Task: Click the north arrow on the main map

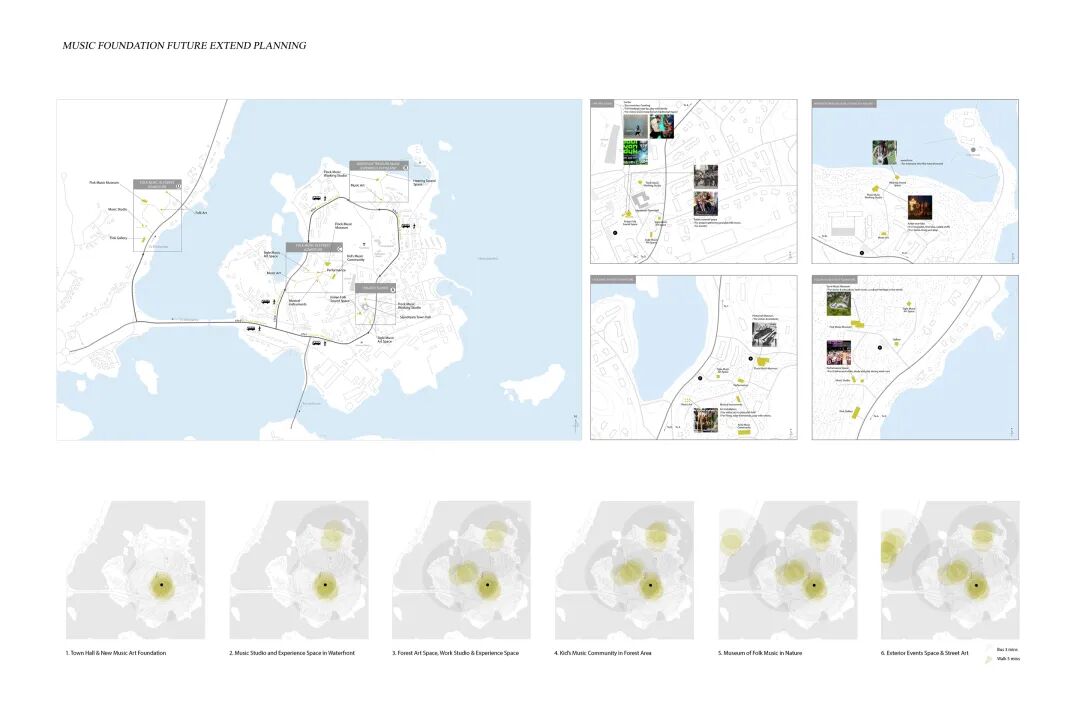Action: click(575, 424)
